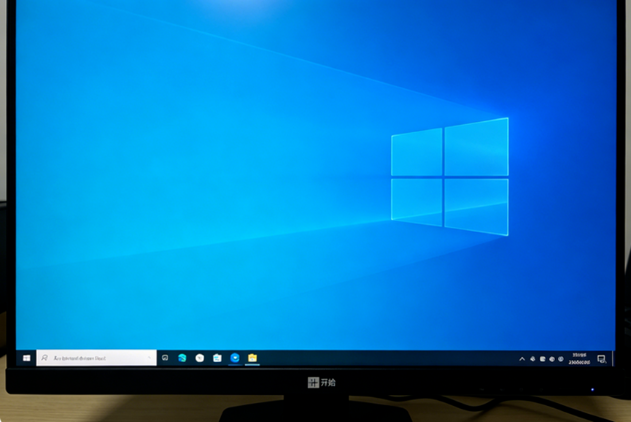Click the second tray icon after the chevron
This screenshot has height=422, width=631.
point(542,359)
